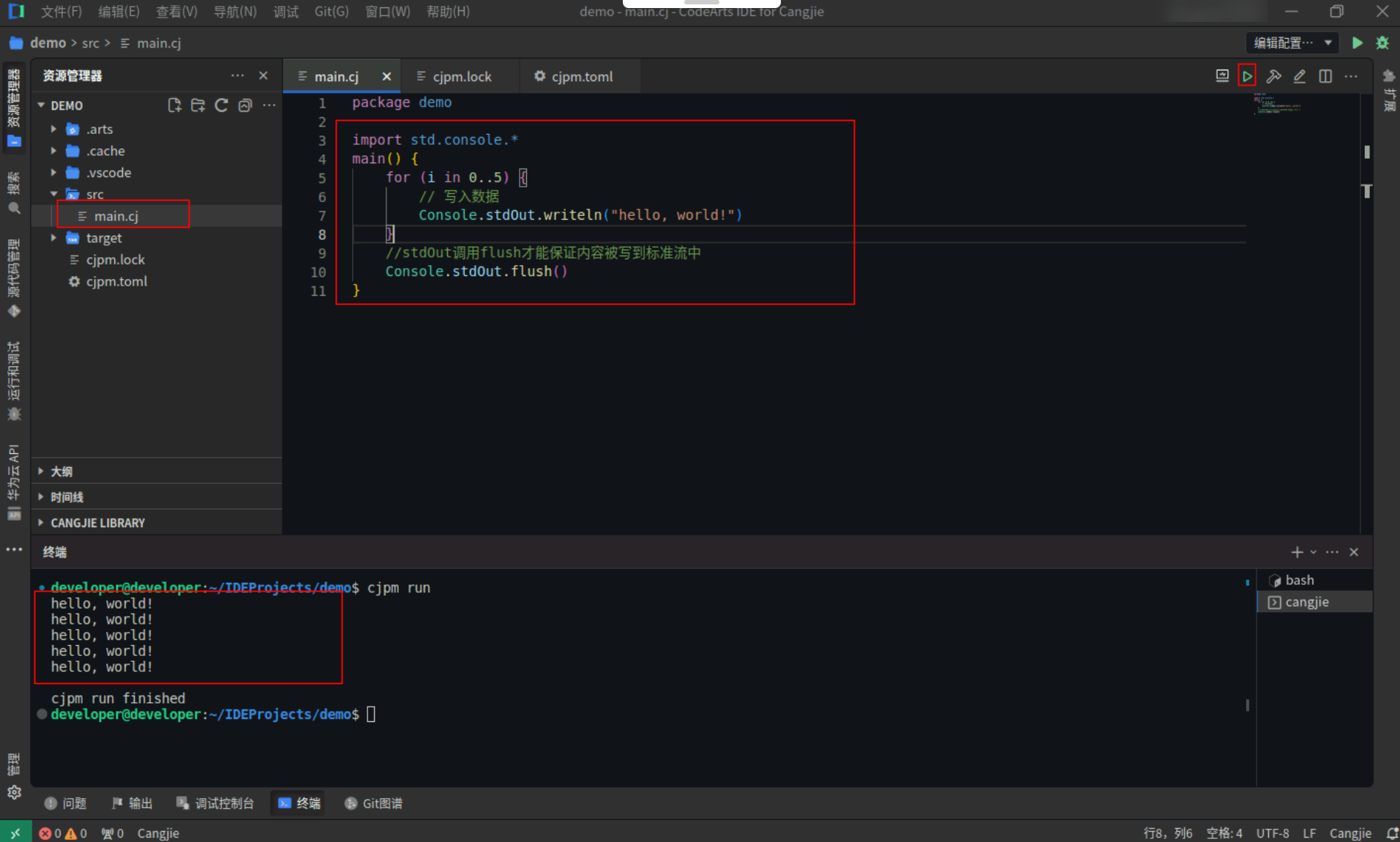Open the Git图谱 panel tab
Screen dimensions: 1400x842
click(373, 803)
